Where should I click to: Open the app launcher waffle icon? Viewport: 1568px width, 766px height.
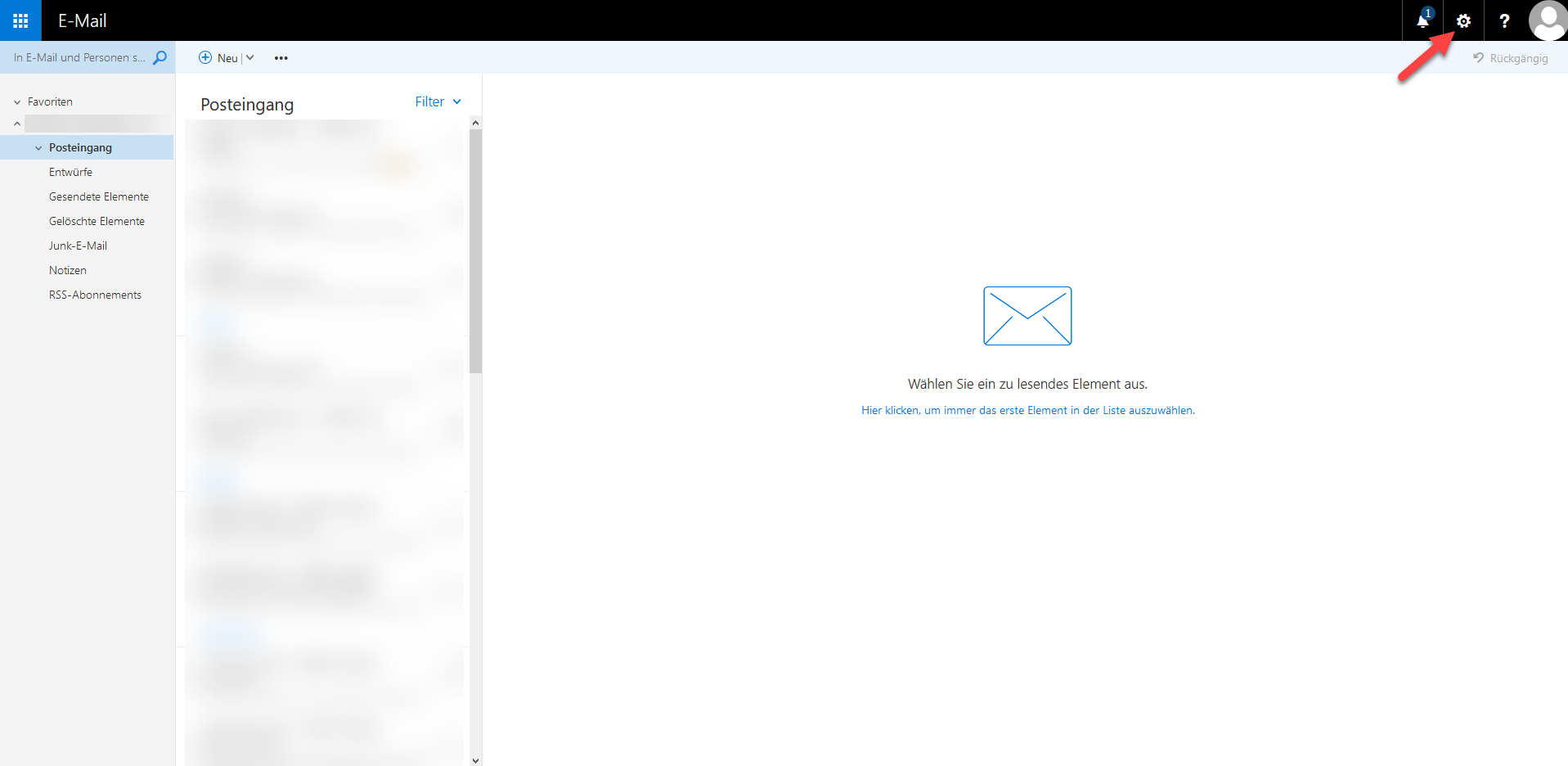pyautogui.click(x=20, y=20)
